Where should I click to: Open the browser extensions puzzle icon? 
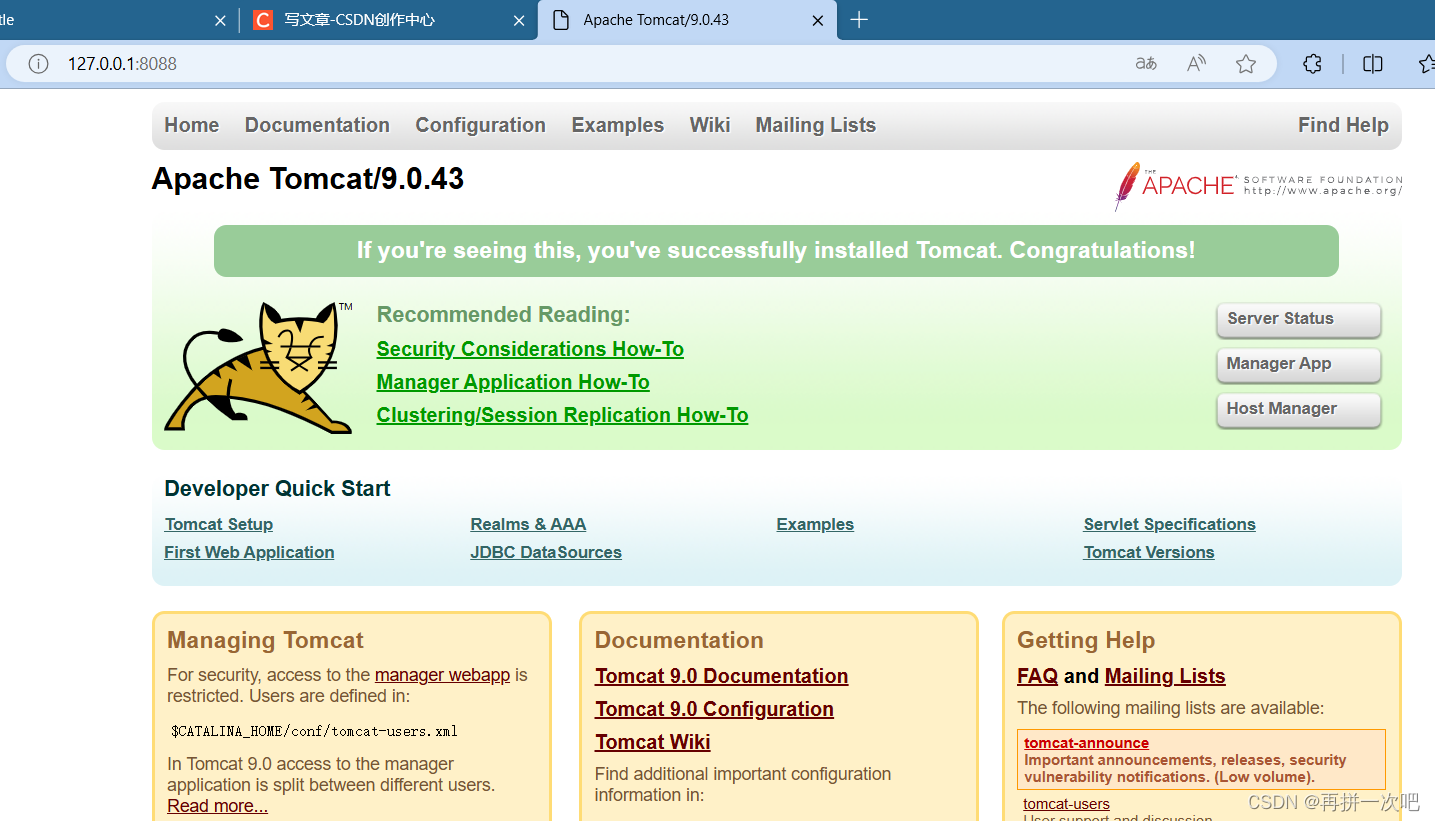[1313, 64]
